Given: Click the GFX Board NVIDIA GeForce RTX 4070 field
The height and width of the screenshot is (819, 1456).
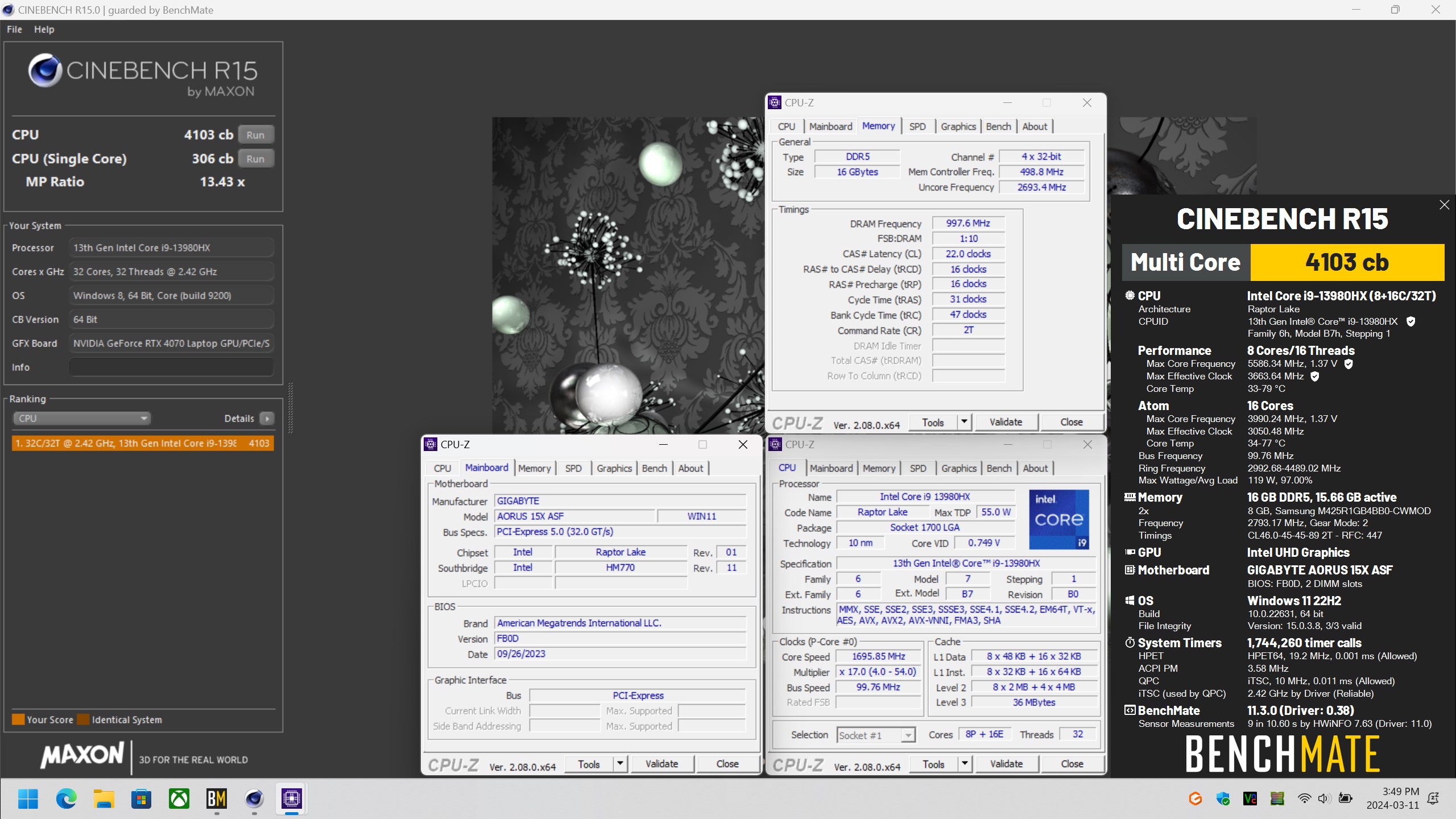Looking at the screenshot, I should click(171, 344).
